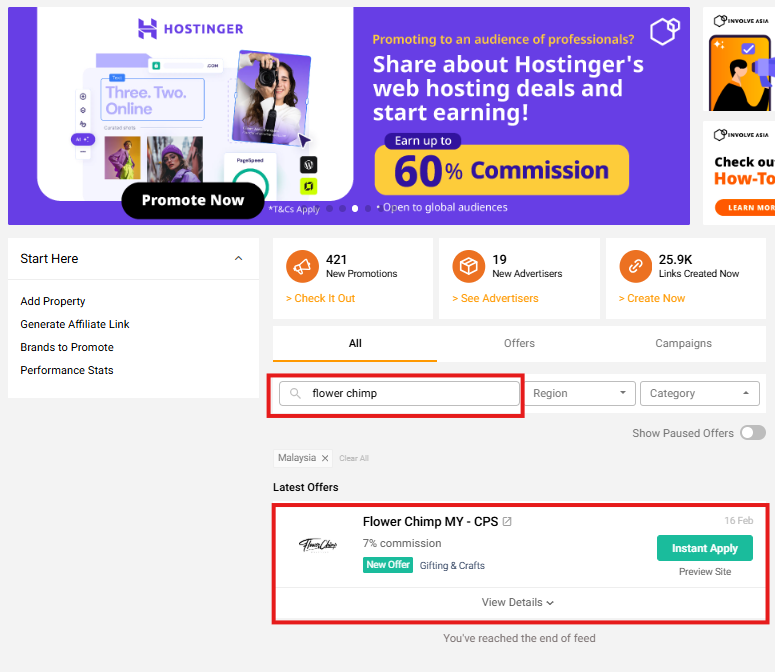Click the Latest Offers heading
775x672 pixels.
(305, 487)
